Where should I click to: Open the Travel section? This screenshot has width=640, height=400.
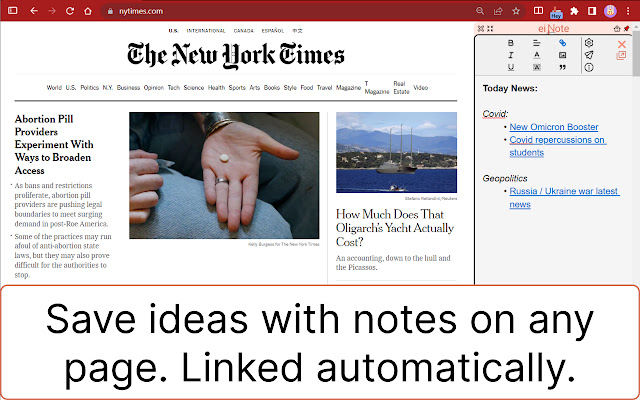(324, 87)
